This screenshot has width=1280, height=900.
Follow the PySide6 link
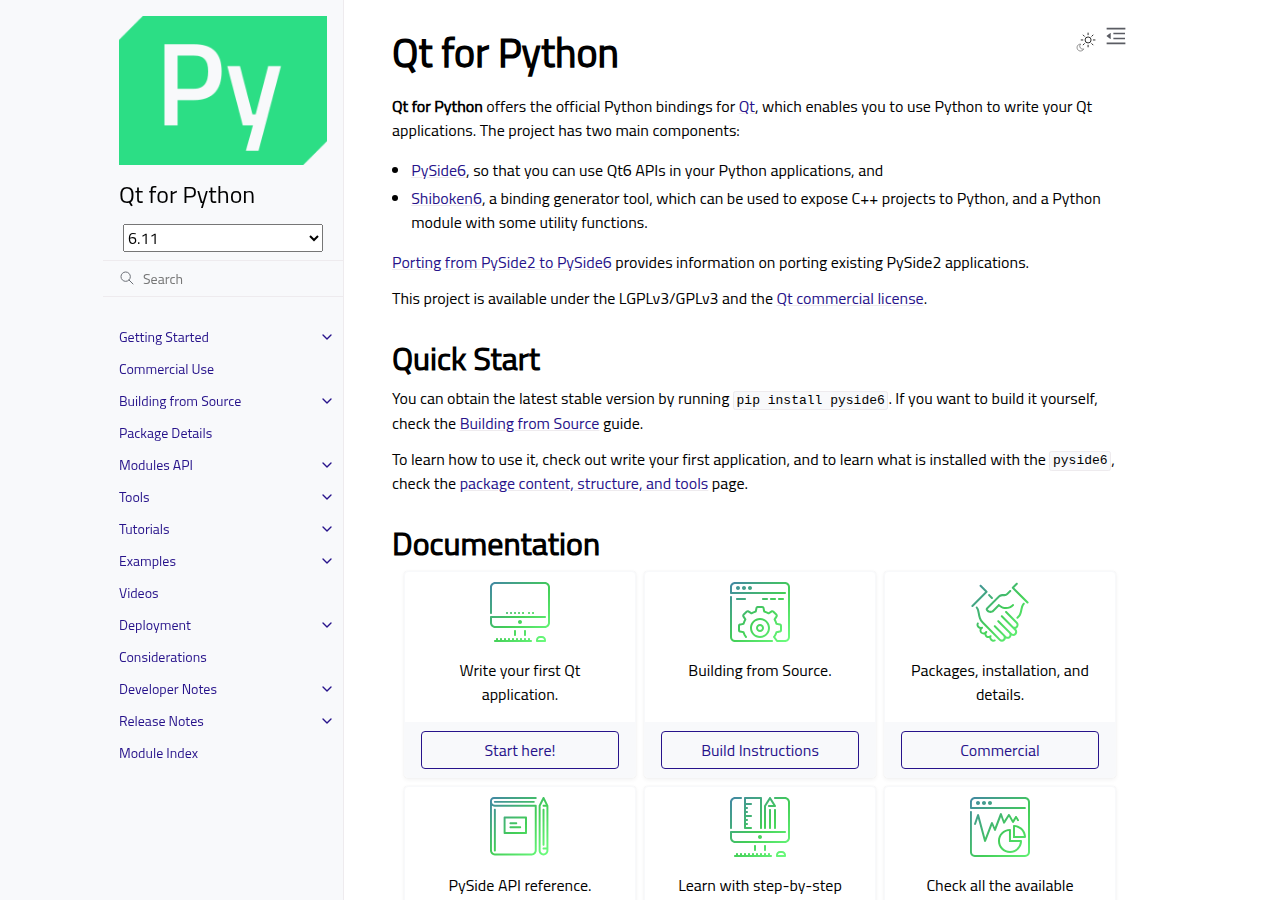click(x=439, y=171)
